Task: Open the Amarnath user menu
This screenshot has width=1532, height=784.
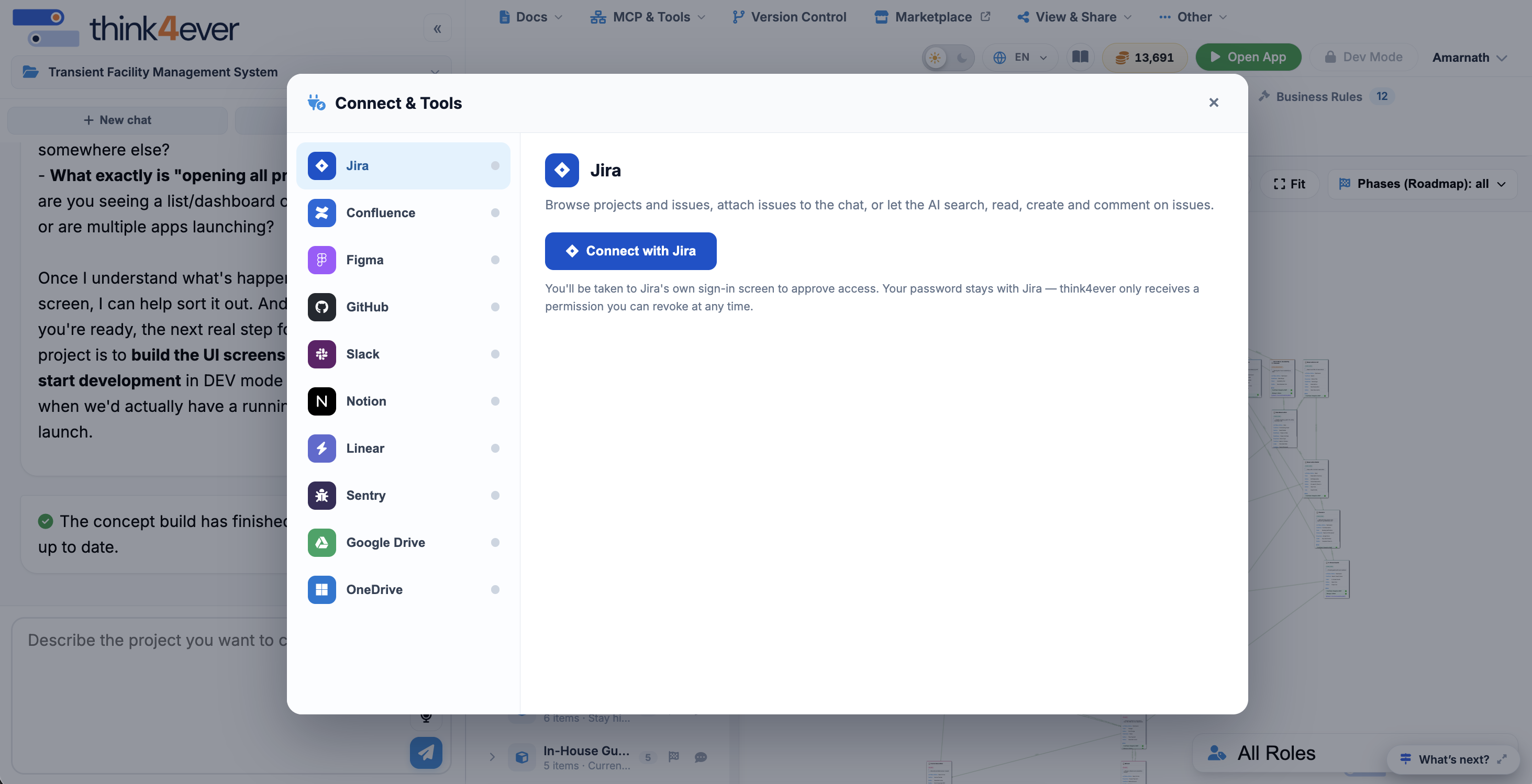Action: [x=1469, y=58]
